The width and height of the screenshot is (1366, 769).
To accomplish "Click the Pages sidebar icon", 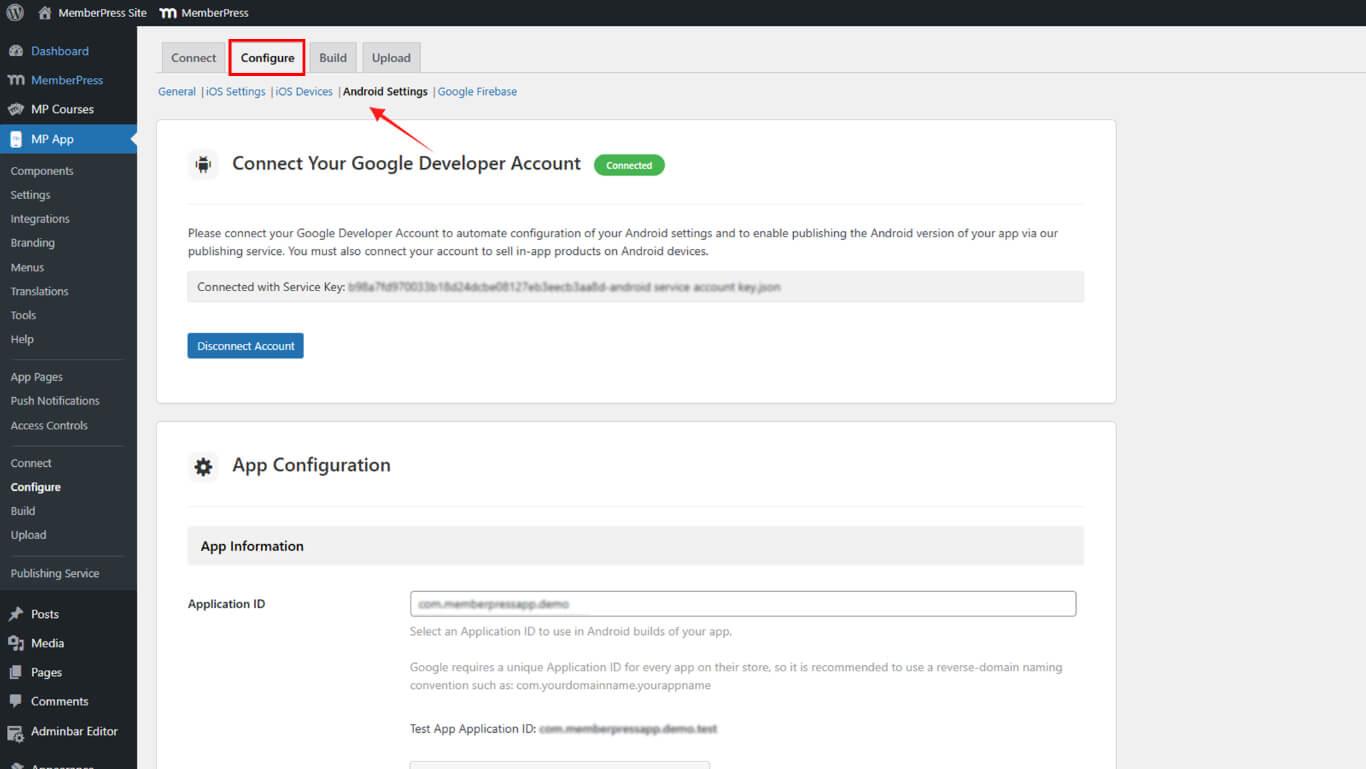I will 16,672.
